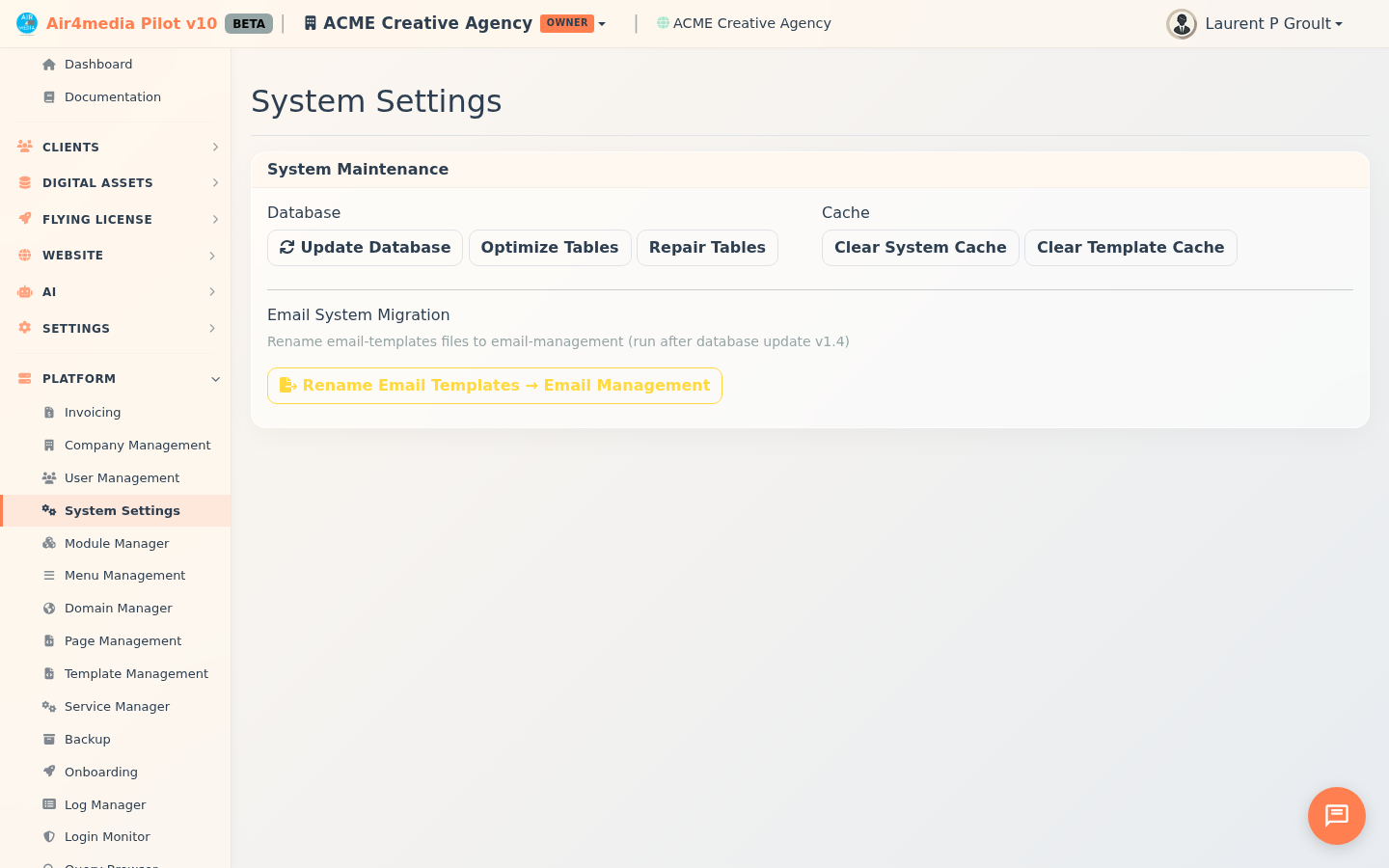
Task: Click the Login Monitor shield icon
Action: (49, 836)
